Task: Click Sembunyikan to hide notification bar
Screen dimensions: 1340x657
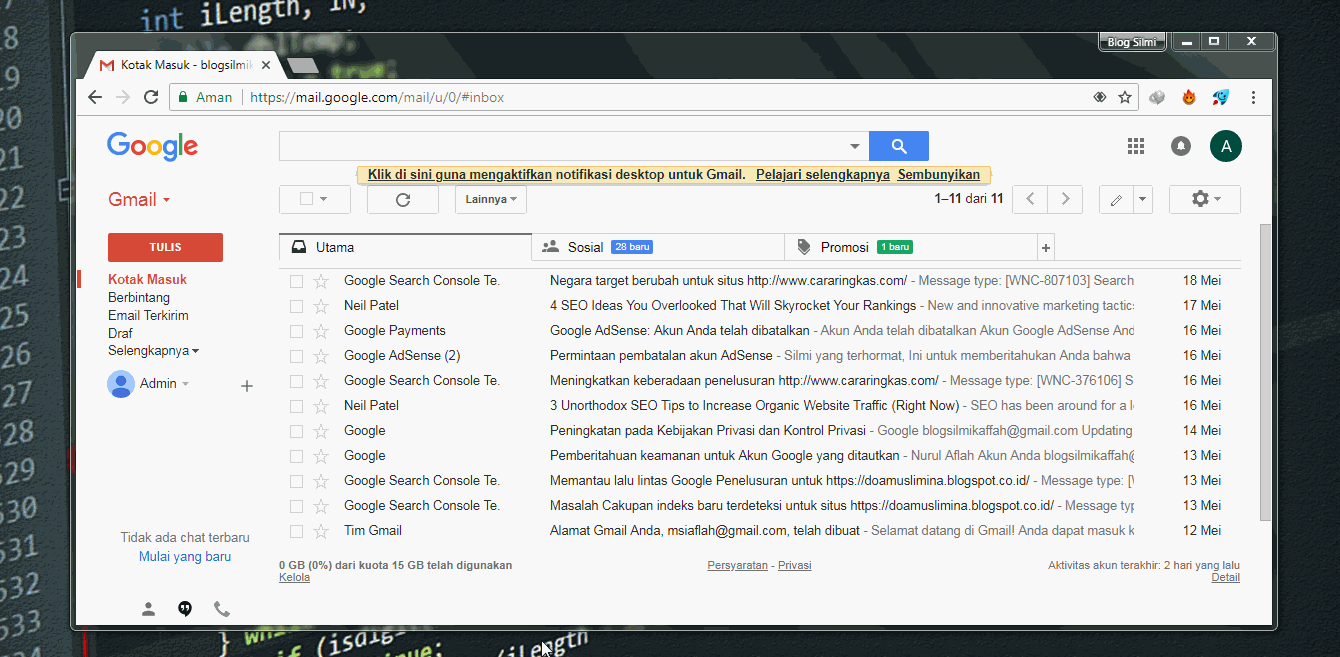Action: point(938,174)
